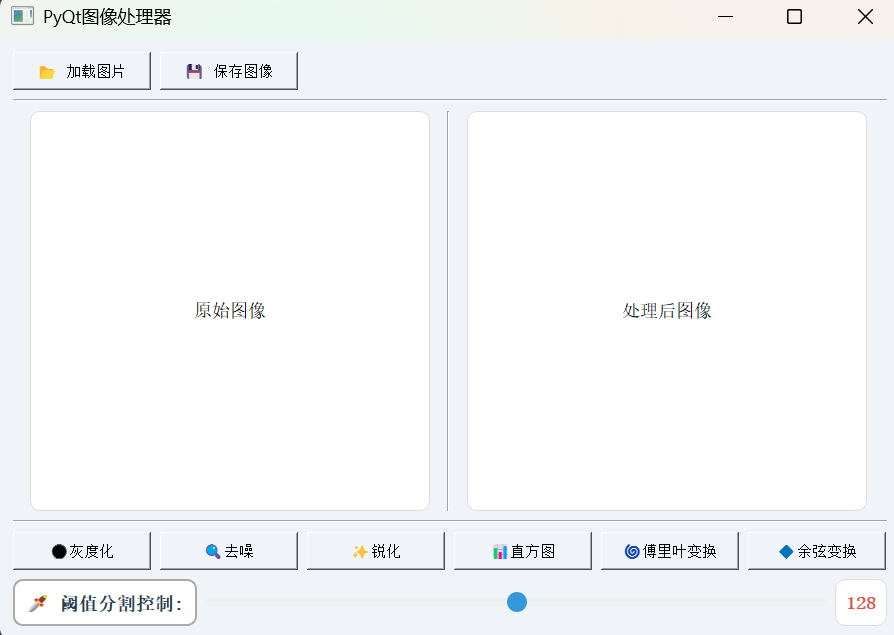Click the spiral icon for 傅里叶变换

point(632,551)
